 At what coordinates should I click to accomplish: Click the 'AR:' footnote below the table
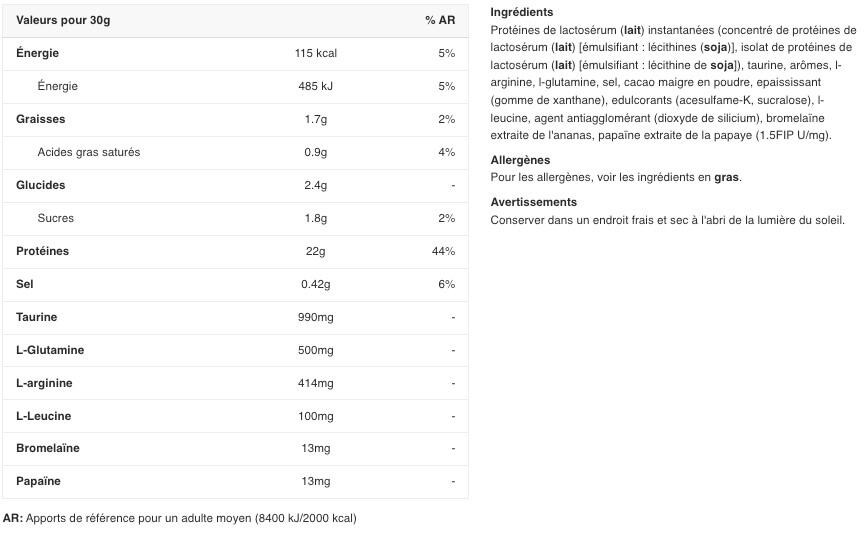[13, 518]
